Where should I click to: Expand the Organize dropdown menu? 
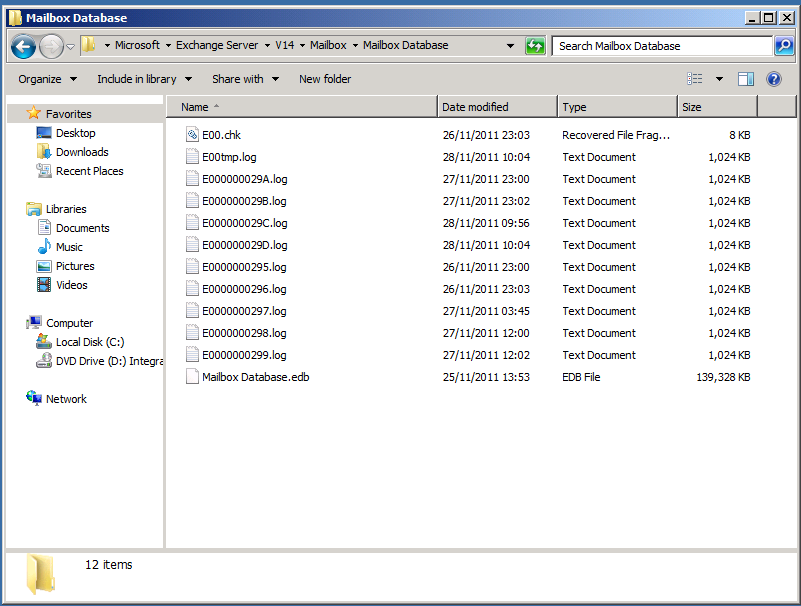point(48,79)
